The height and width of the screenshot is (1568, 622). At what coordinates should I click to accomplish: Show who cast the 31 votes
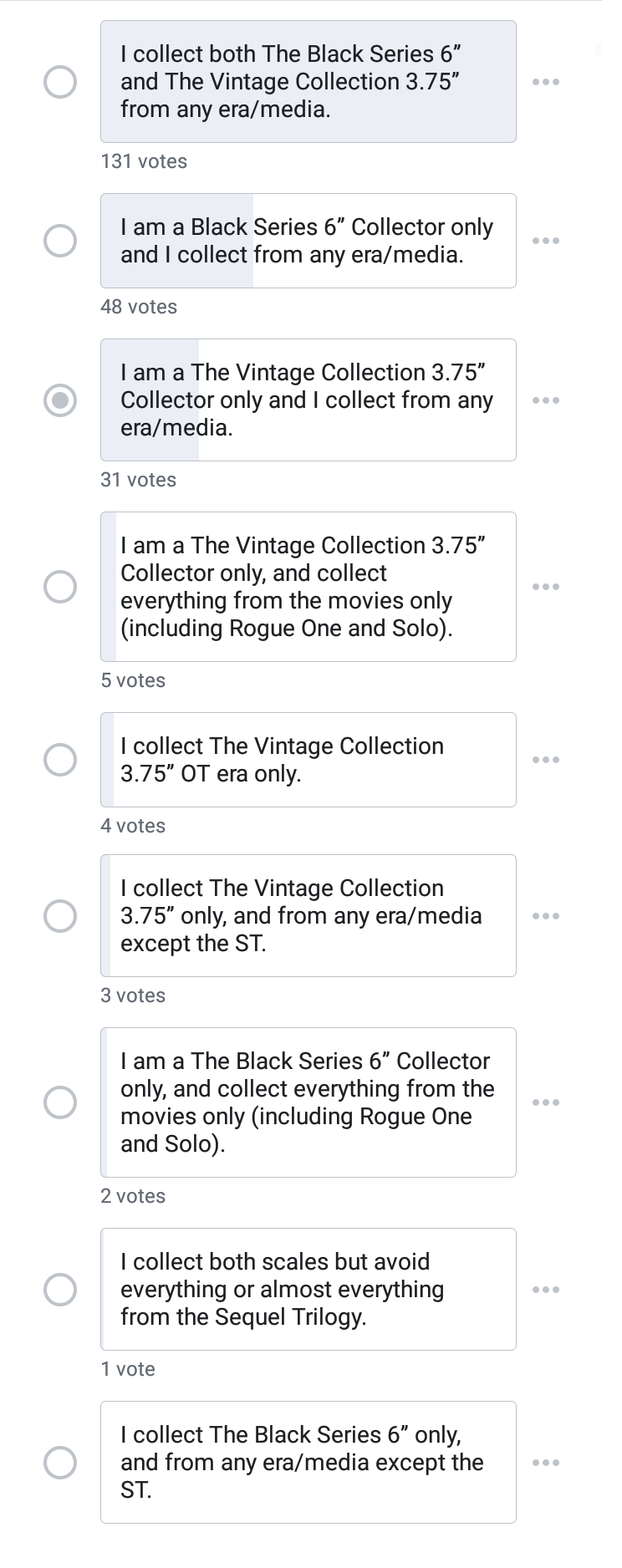click(x=138, y=480)
